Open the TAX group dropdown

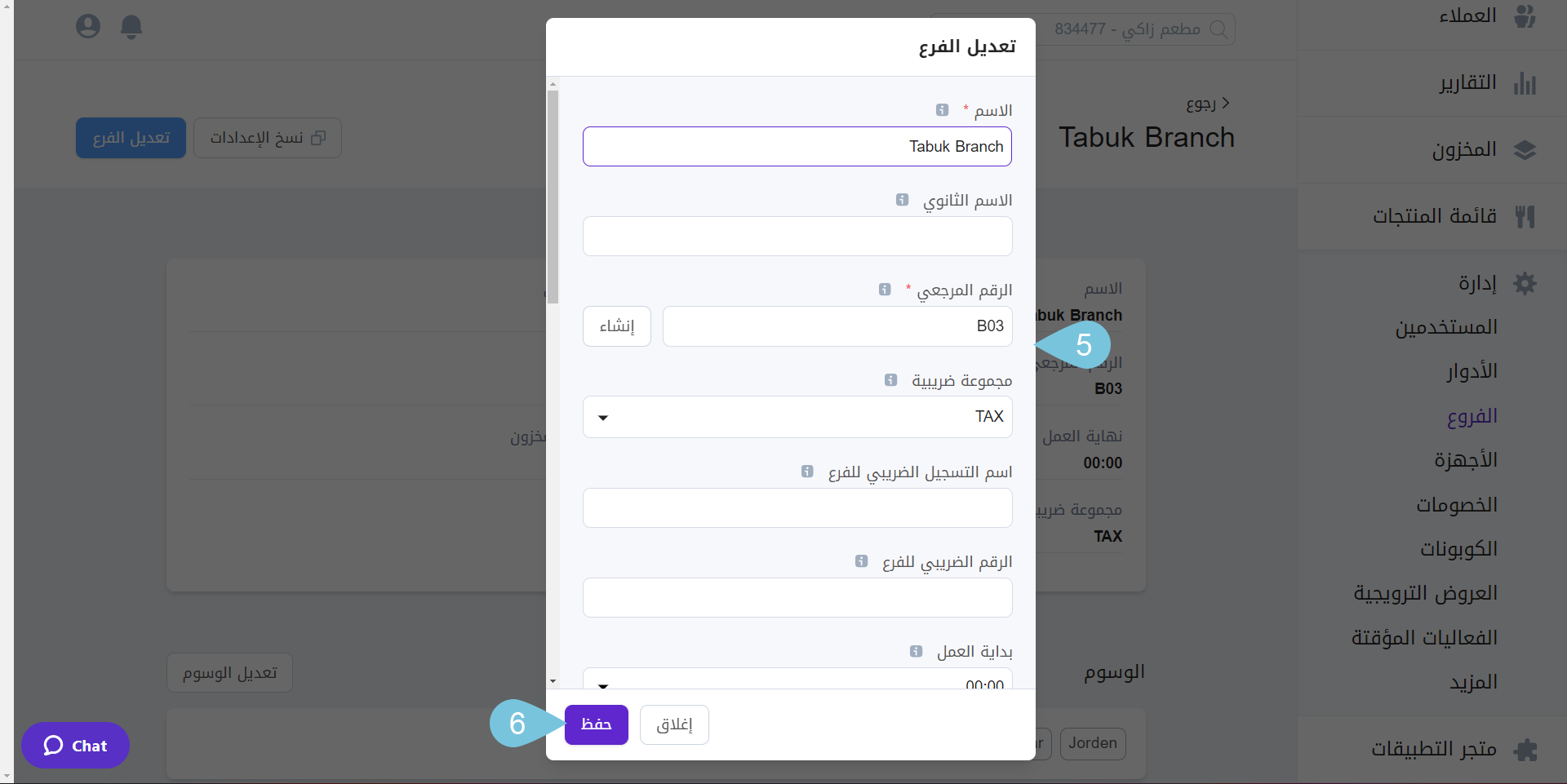[797, 417]
